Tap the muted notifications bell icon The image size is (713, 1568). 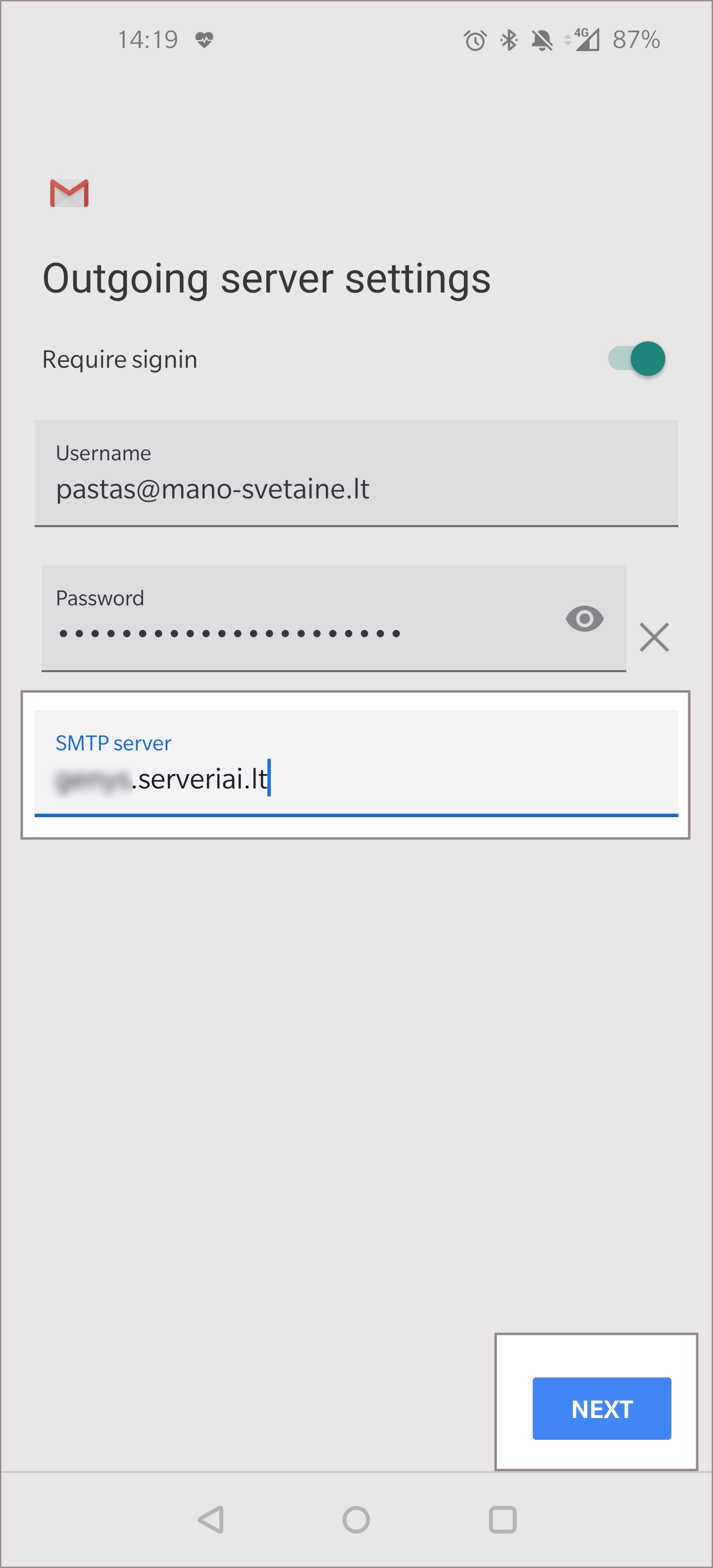pyautogui.click(x=541, y=40)
